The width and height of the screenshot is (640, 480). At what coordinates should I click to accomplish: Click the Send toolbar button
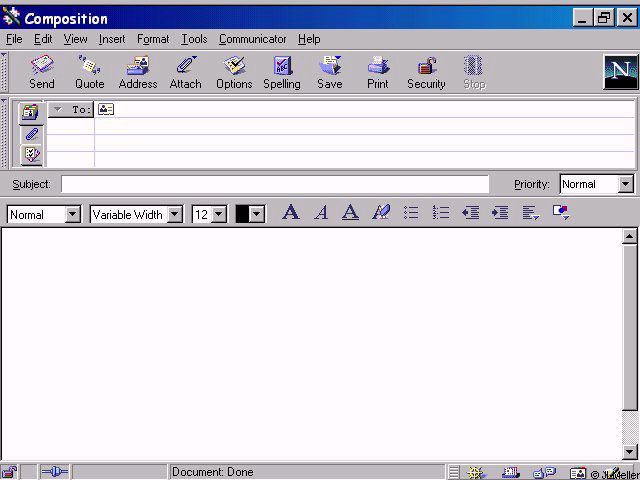(42, 73)
